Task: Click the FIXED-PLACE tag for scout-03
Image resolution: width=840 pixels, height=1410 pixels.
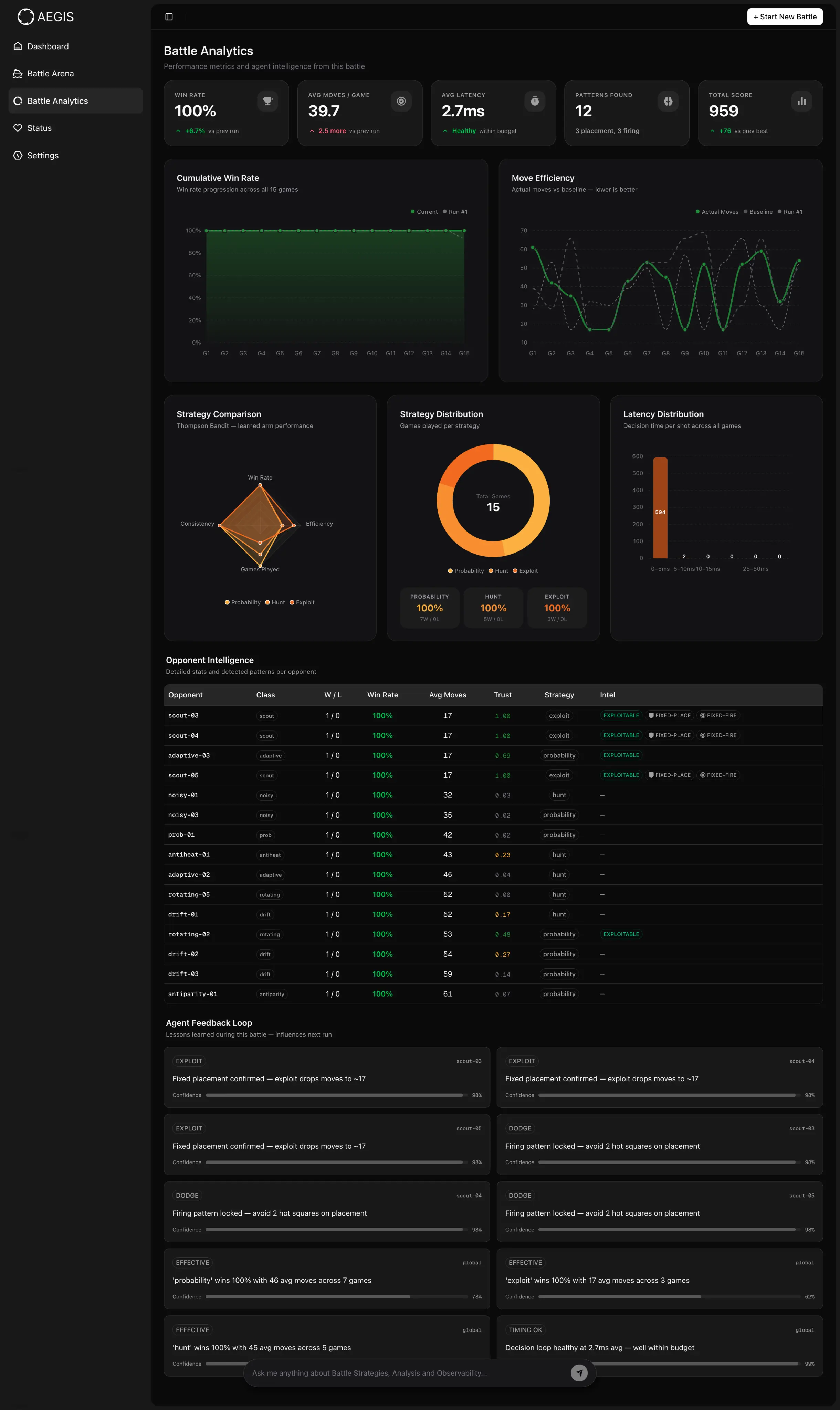Action: click(670, 716)
